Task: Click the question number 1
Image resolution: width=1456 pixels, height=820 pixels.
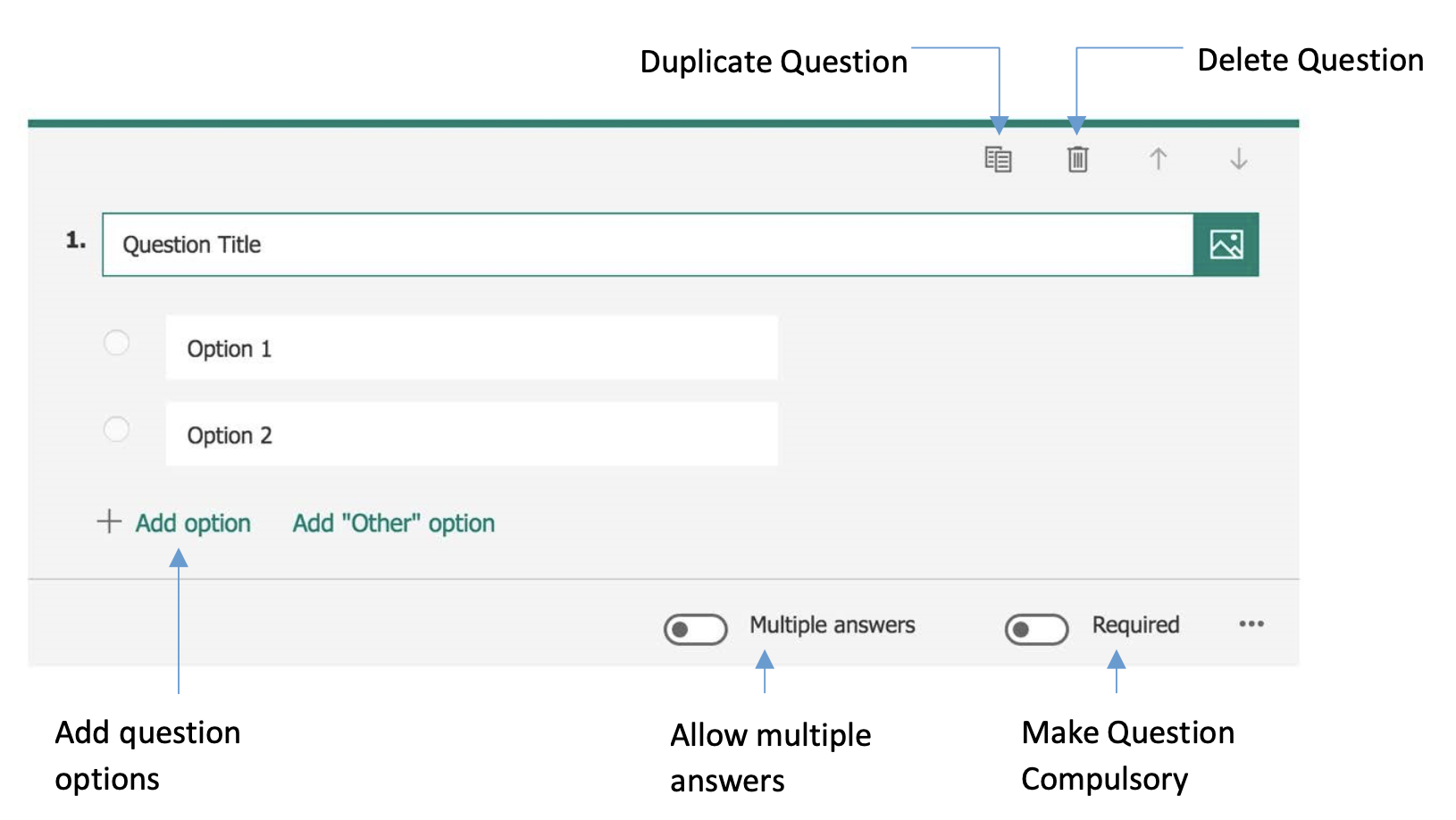Action: [76, 240]
